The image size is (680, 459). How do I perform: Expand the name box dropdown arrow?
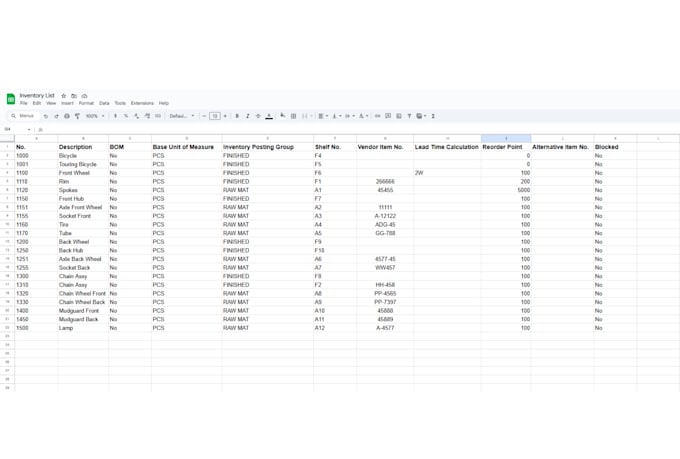(29, 130)
